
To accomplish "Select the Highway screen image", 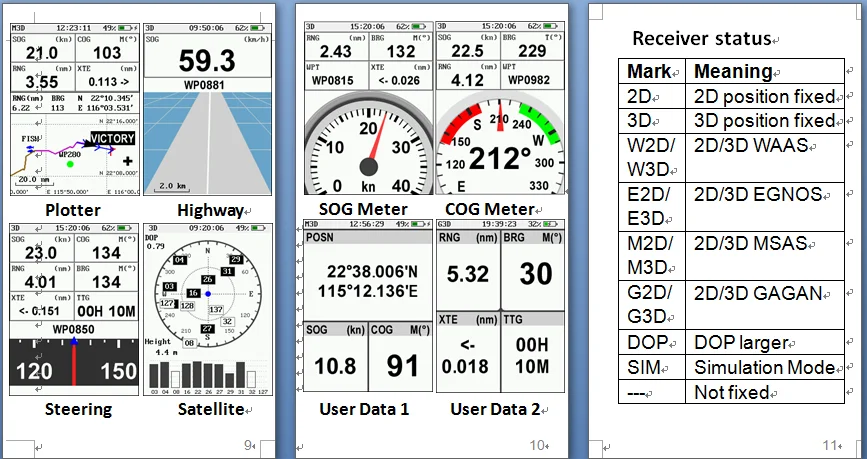I will click(x=208, y=109).
